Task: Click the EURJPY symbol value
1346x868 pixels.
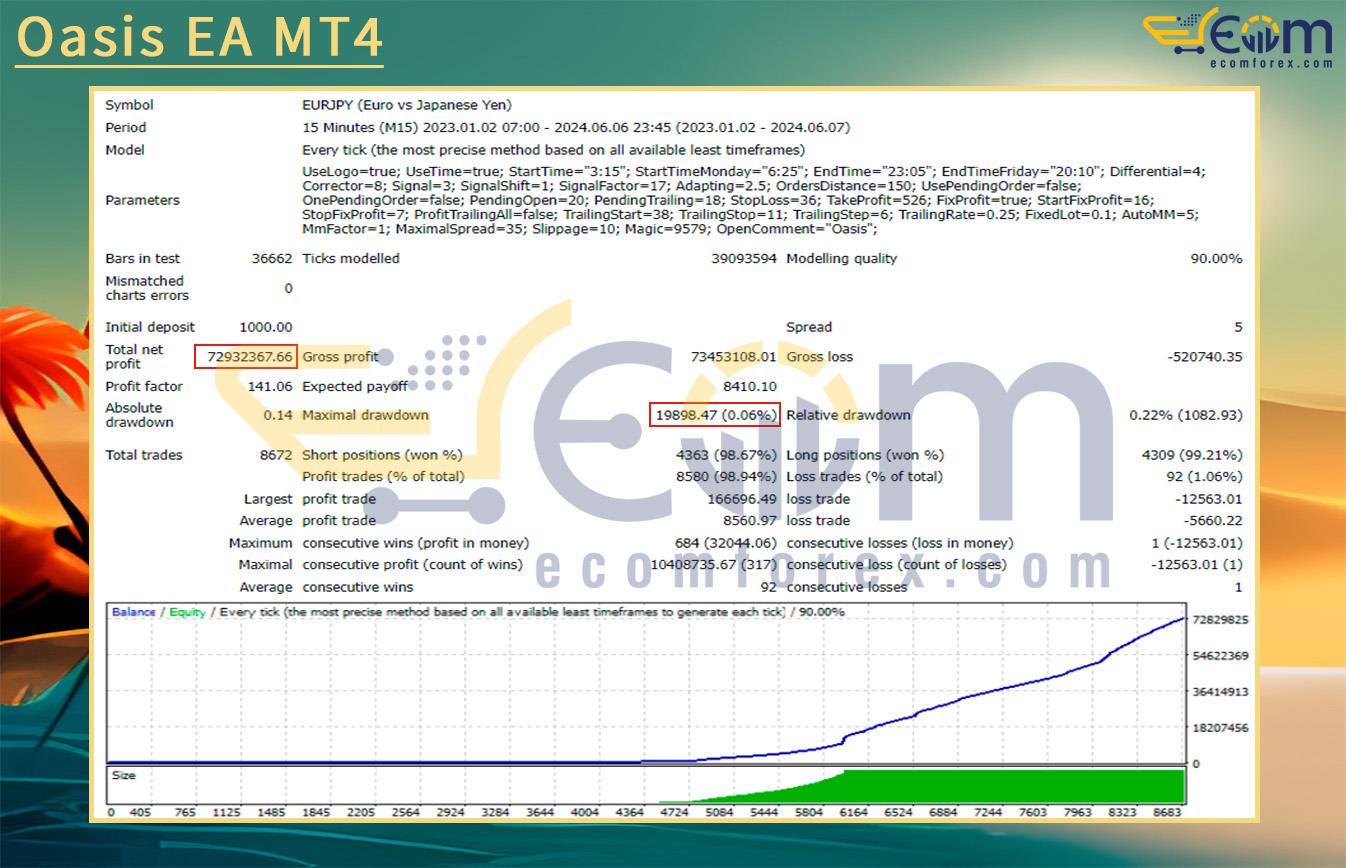Action: coord(406,105)
